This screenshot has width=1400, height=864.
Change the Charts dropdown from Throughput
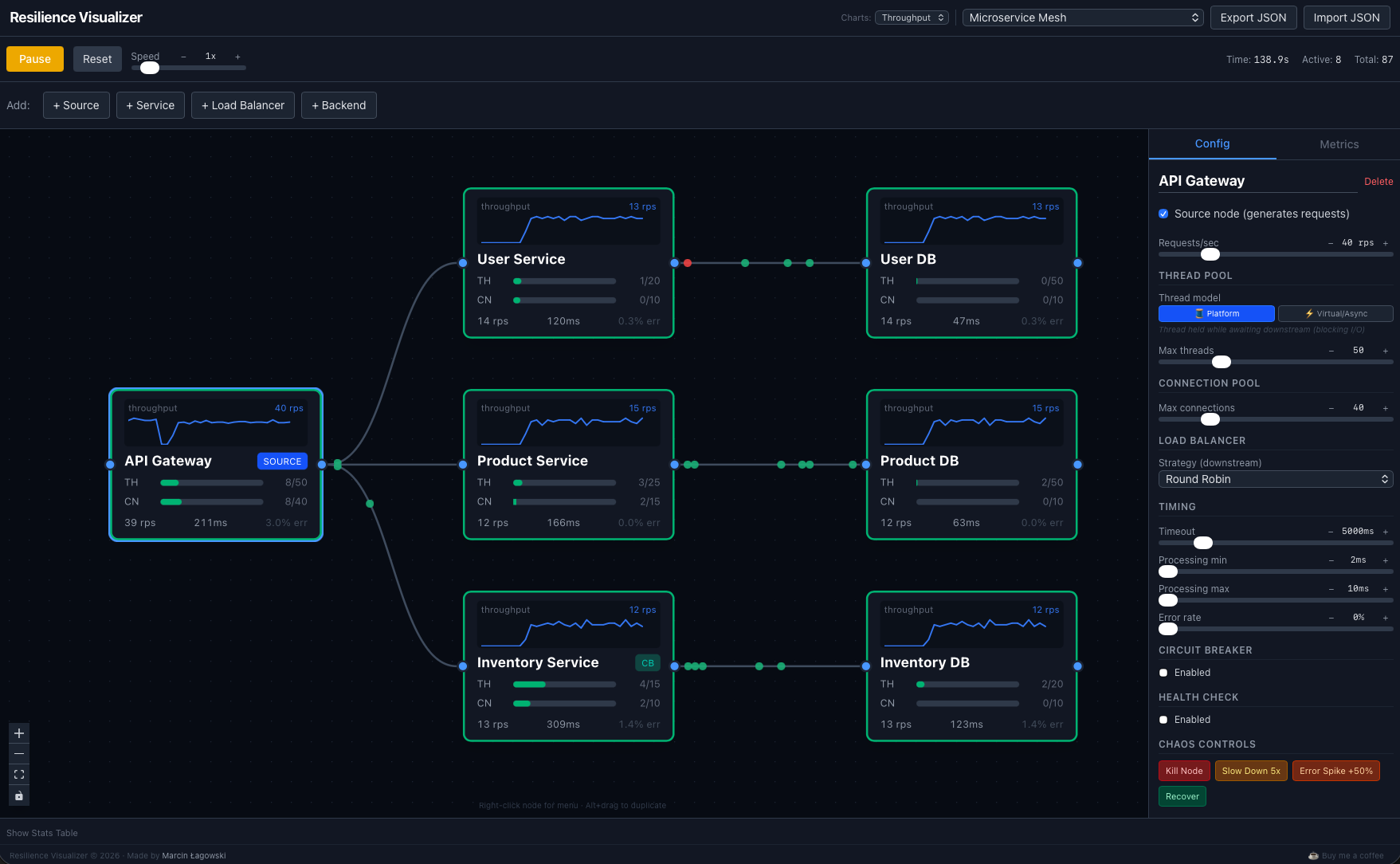tap(912, 17)
